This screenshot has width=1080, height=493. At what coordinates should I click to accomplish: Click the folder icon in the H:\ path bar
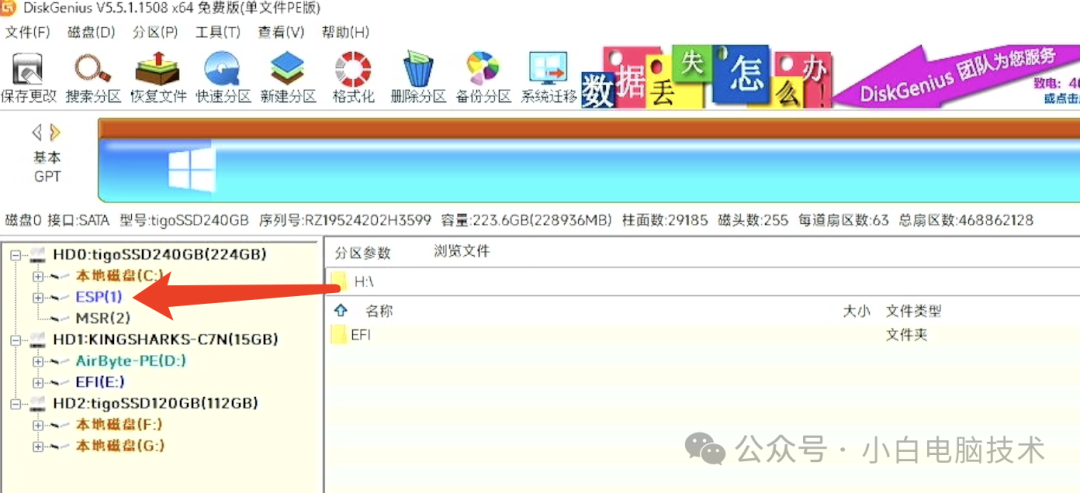coord(339,281)
